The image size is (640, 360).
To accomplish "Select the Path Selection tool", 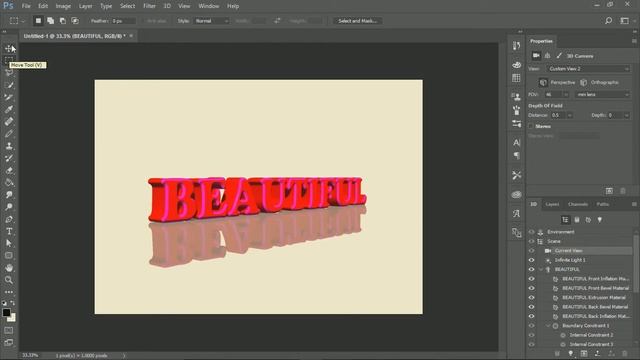I will click(9, 243).
